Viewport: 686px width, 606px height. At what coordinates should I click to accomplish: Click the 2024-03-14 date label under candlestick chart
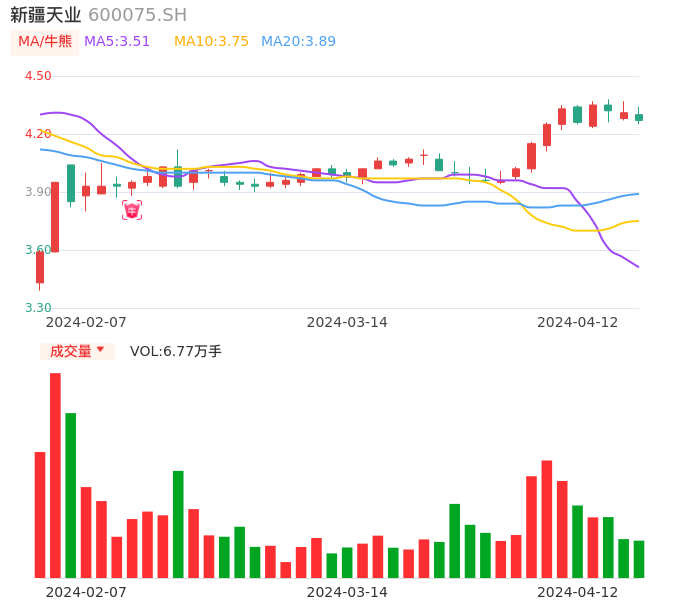pos(347,322)
